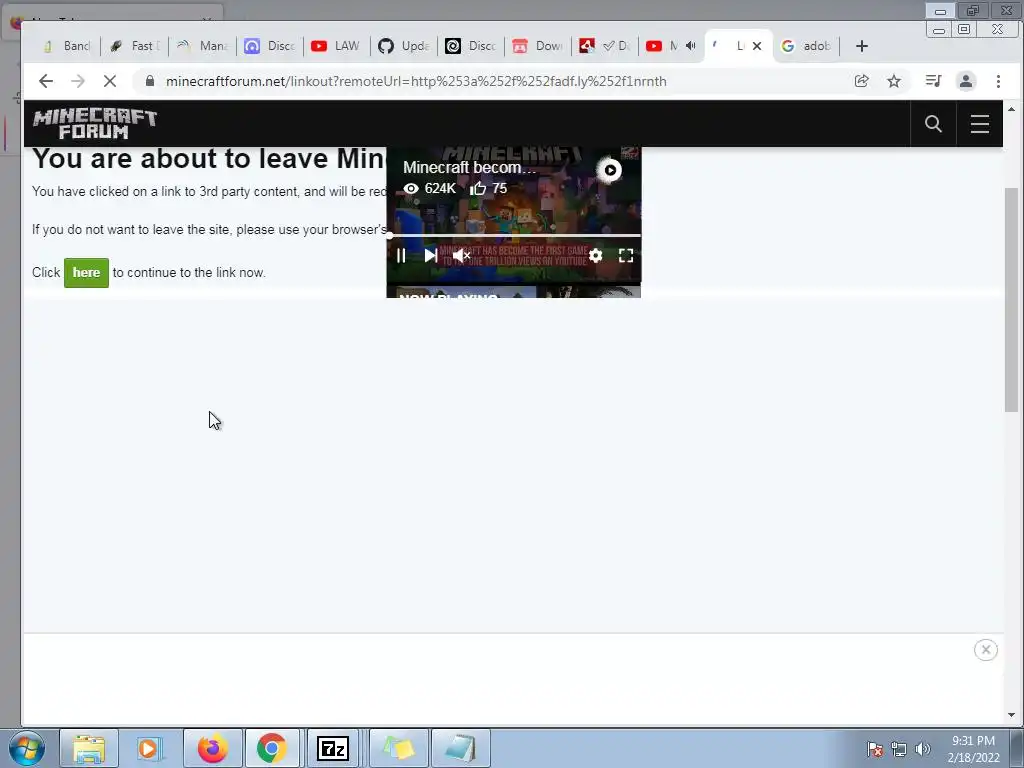Viewport: 1024px width, 768px height.
Task: Open 7-Zip from the taskbar
Action: click(x=332, y=748)
